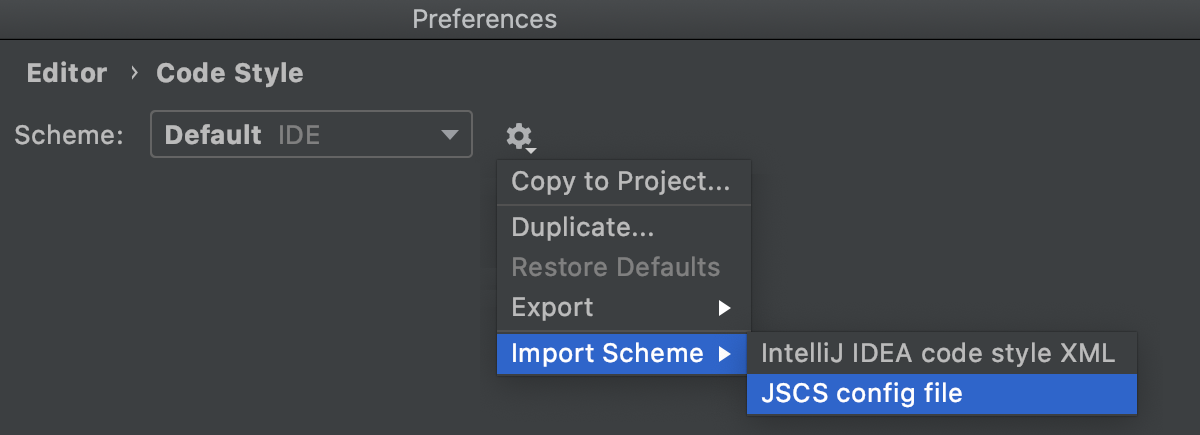The height and width of the screenshot is (435, 1200).
Task: Click the gear icon next to Scheme
Action: pos(518,135)
